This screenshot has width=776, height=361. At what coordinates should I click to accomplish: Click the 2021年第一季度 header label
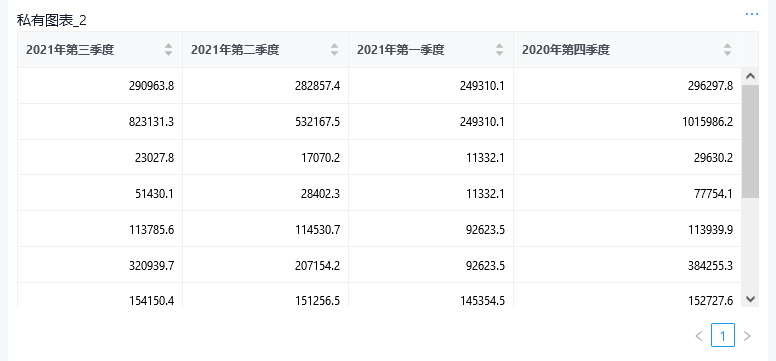[400, 50]
